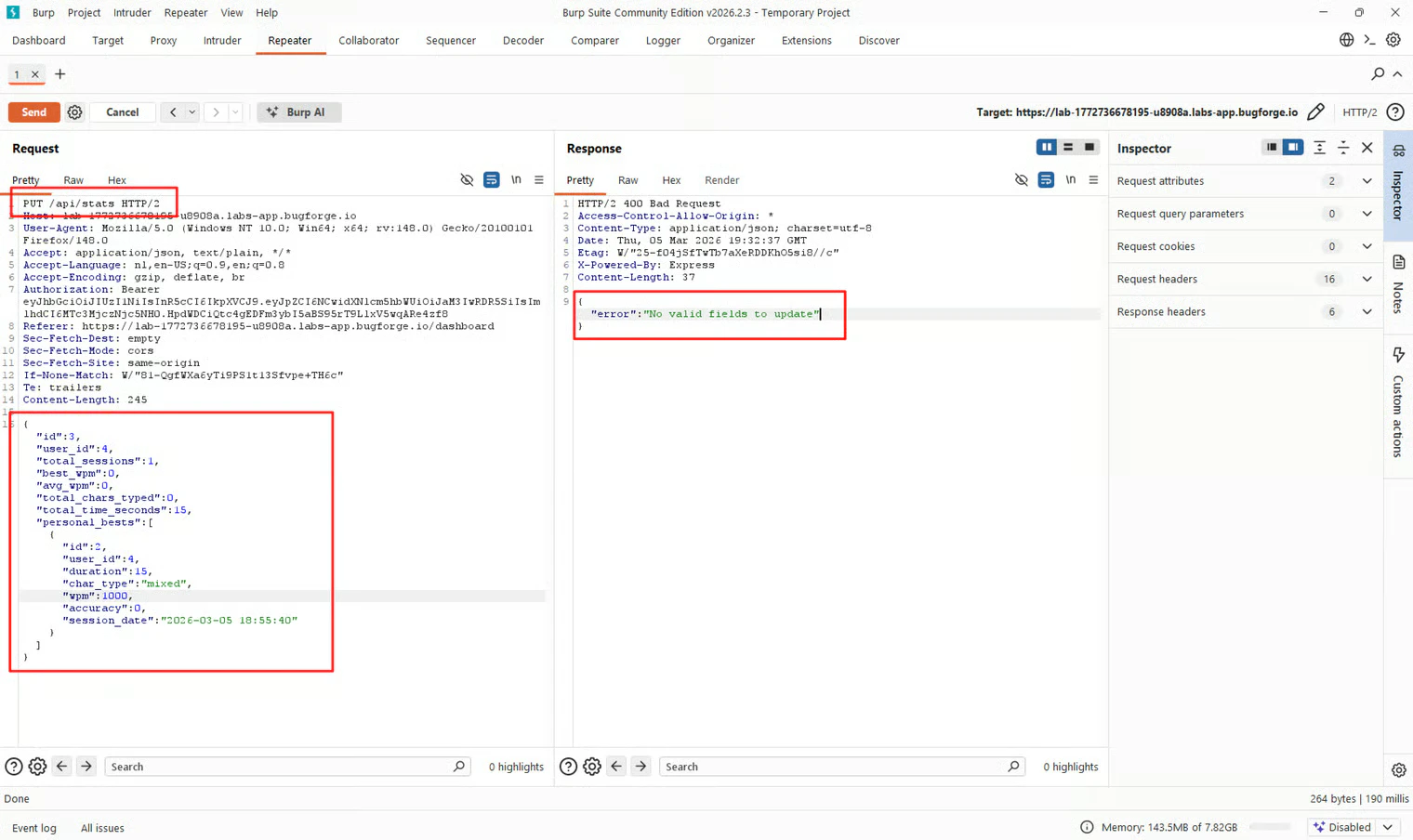The width and height of the screenshot is (1413, 840).
Task: Open side panel settings gear at bottom right
Action: (x=1399, y=770)
